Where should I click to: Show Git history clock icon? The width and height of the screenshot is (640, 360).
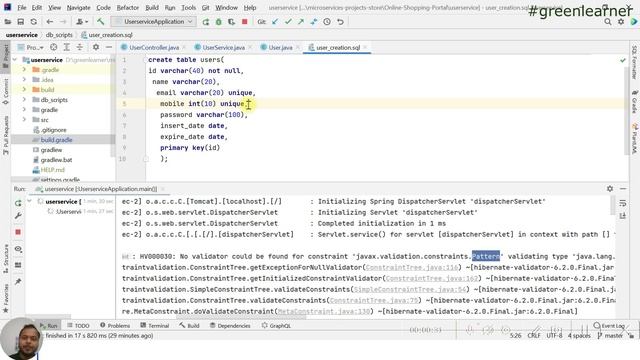point(327,22)
